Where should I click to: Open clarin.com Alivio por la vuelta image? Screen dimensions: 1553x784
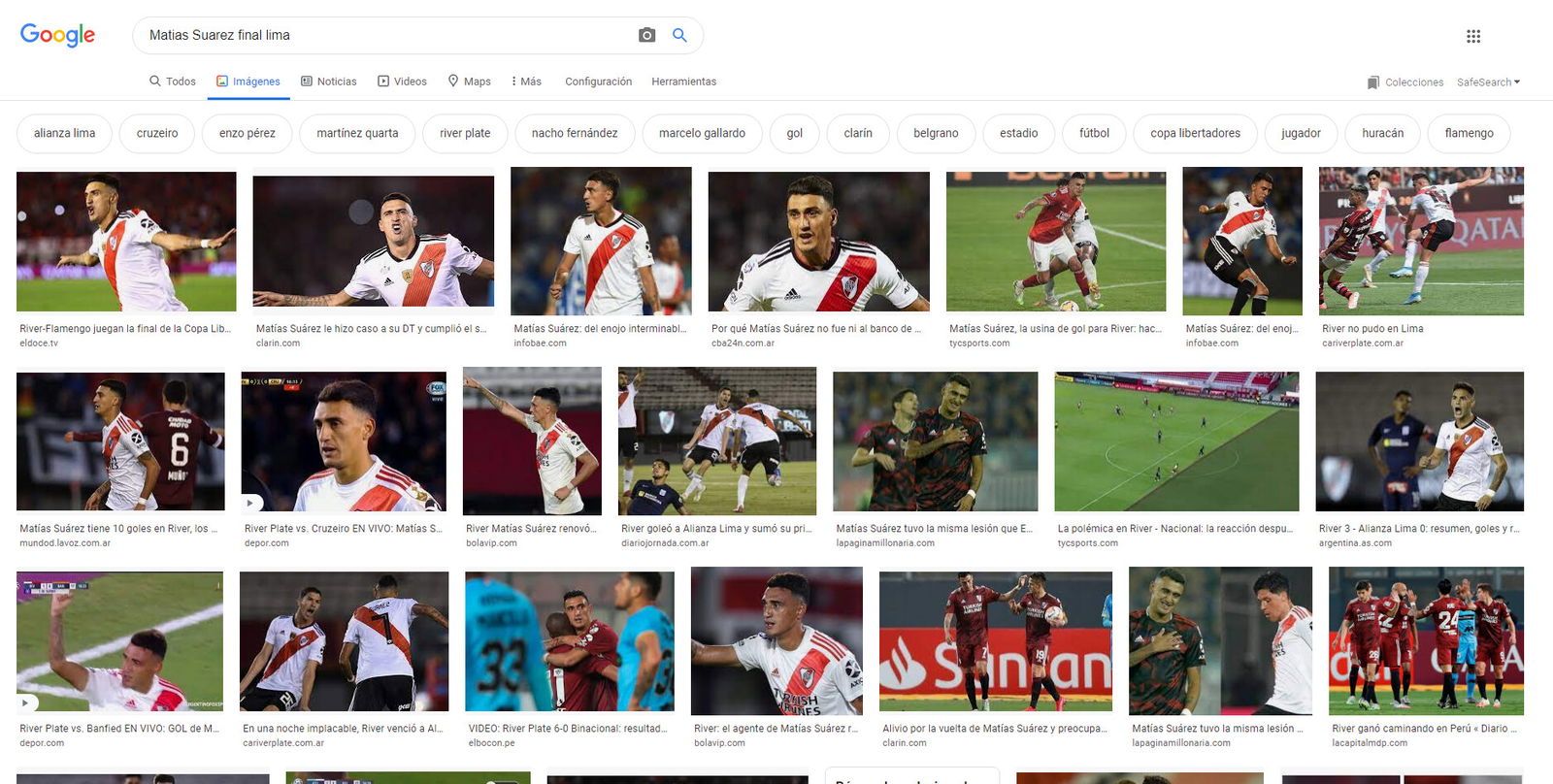(x=996, y=641)
